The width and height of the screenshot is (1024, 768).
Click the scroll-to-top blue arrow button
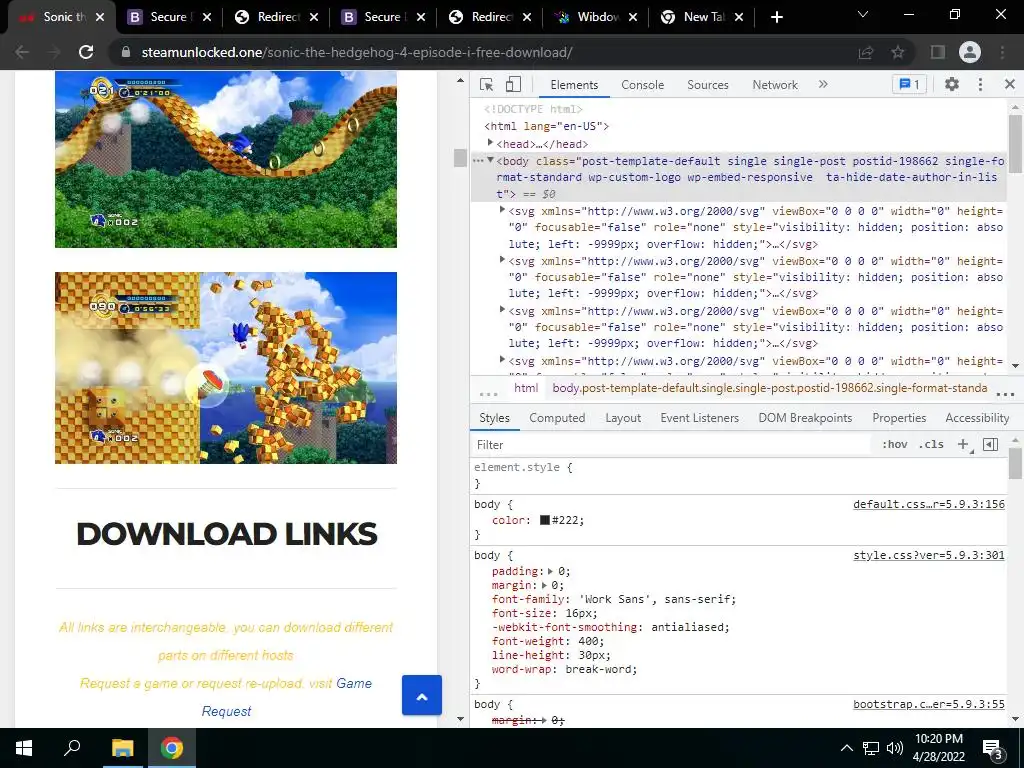pyautogui.click(x=422, y=696)
